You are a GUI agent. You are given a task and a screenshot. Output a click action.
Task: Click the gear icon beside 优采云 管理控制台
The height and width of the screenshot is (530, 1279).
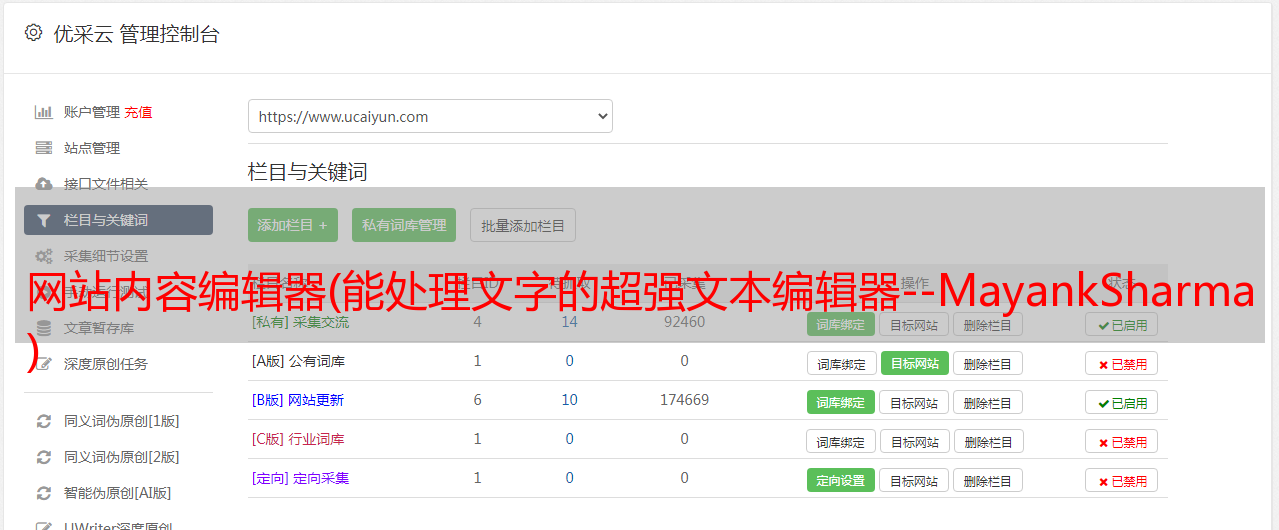coord(33,33)
